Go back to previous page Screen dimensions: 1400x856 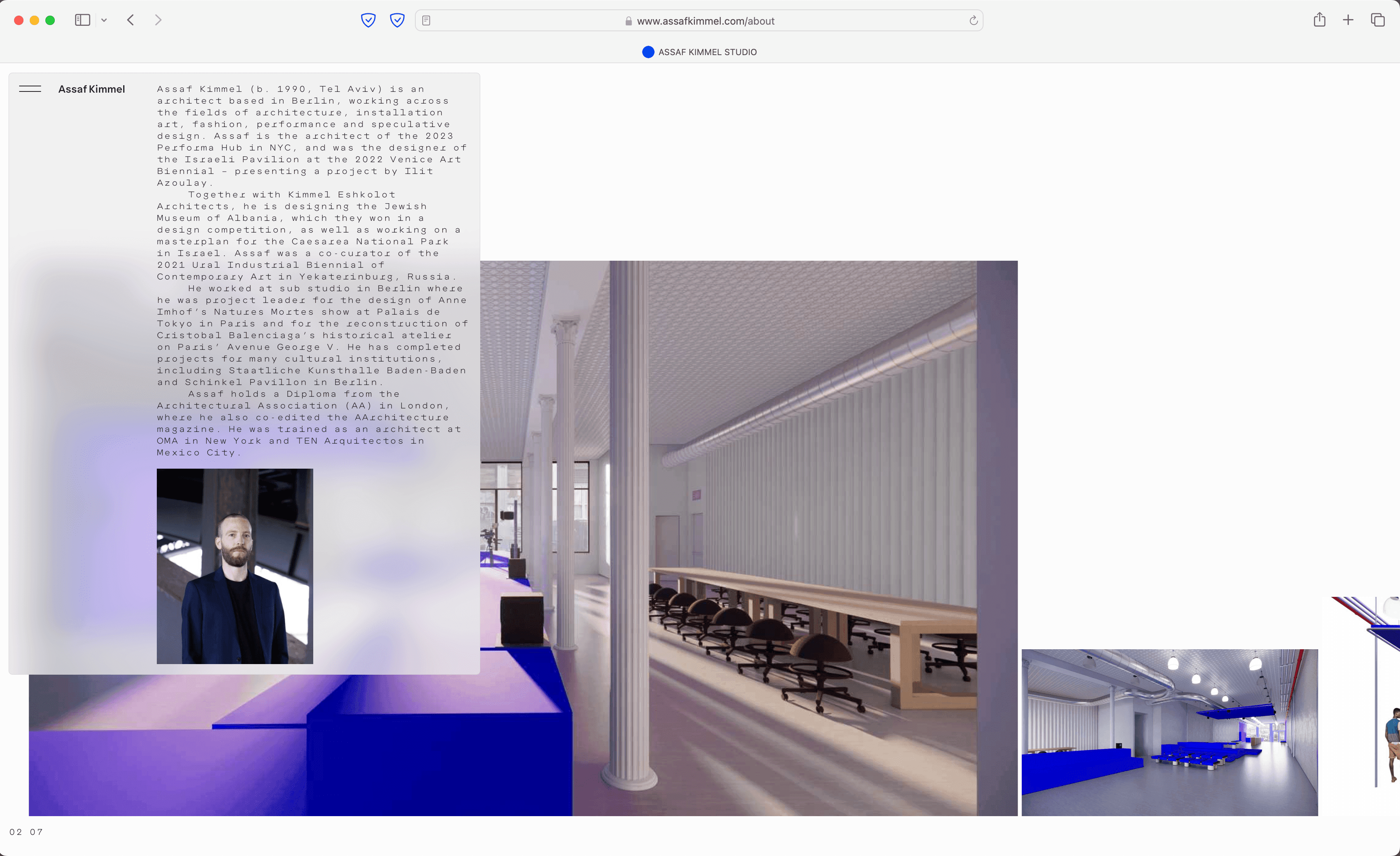coord(131,20)
